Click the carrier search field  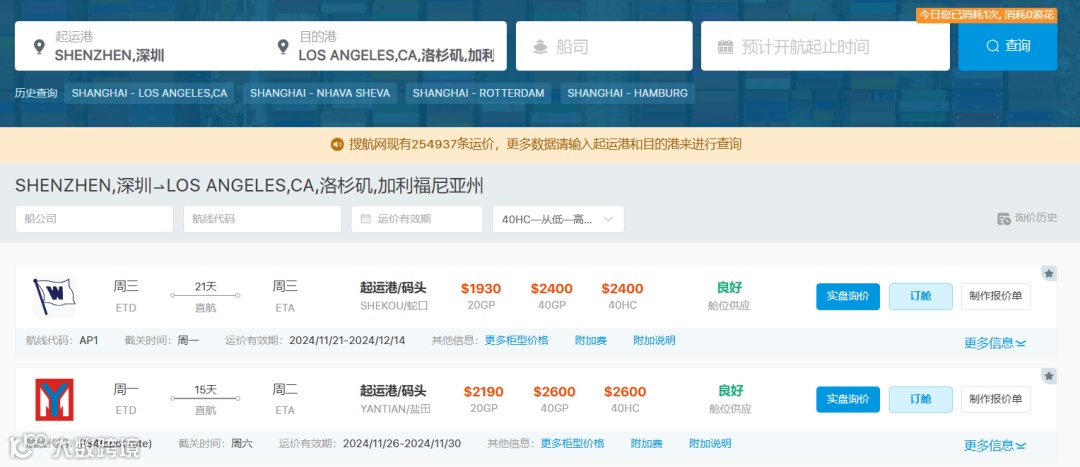(604, 46)
